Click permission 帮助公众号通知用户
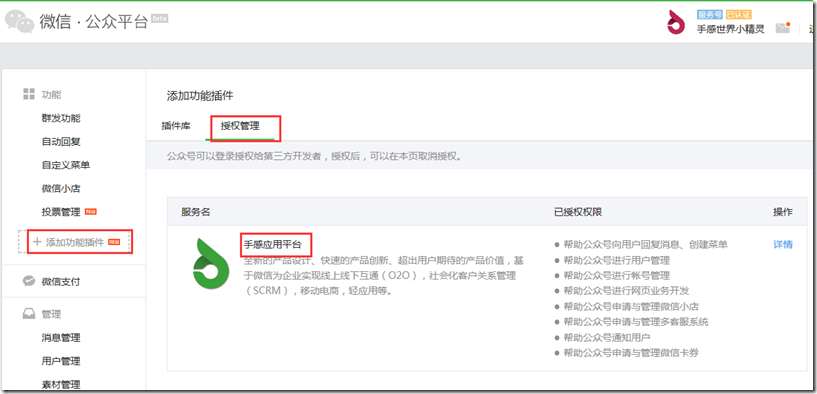Screen dimensions: 817x394 pyautogui.click(x=606, y=338)
